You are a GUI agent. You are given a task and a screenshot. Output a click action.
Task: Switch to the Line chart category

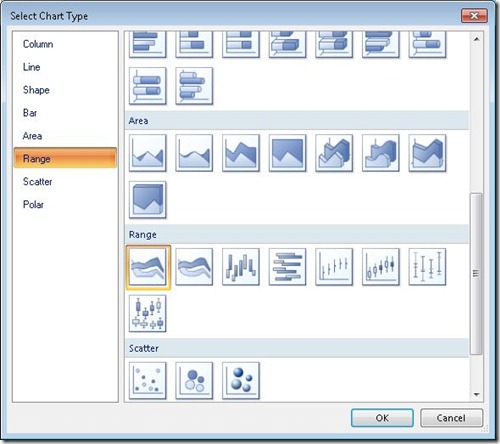[x=65, y=67]
